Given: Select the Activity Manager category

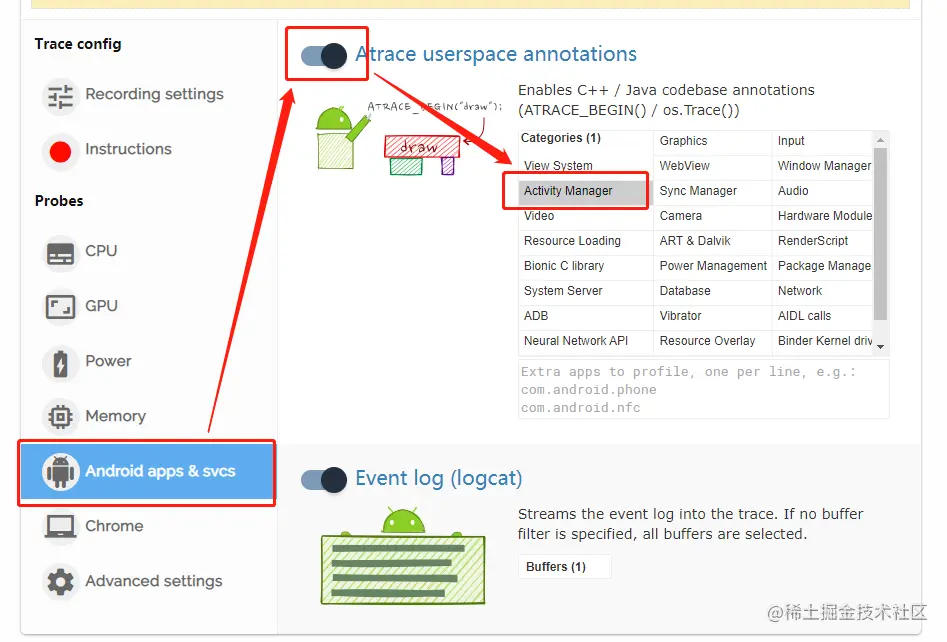Looking at the screenshot, I should pyautogui.click(x=585, y=191).
